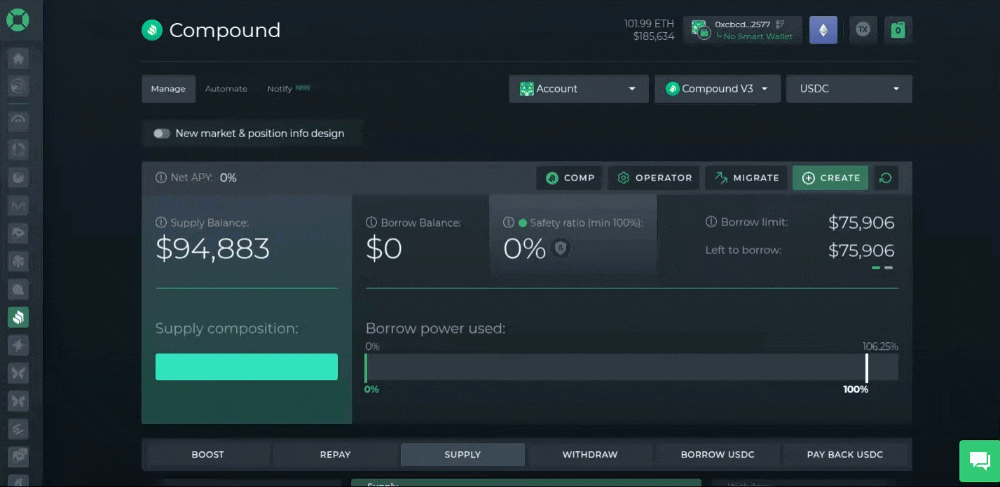Click the Supply composition teal bar

pyautogui.click(x=246, y=367)
